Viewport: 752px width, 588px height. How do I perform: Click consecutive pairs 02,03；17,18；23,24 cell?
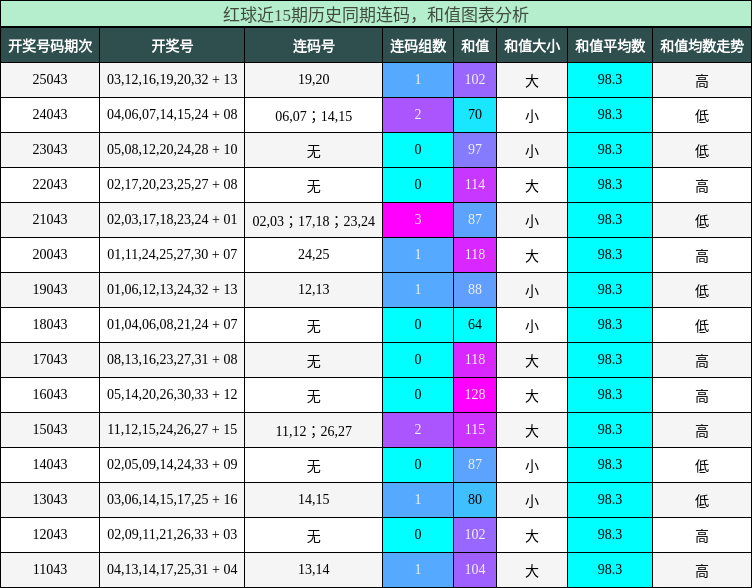[314, 221]
